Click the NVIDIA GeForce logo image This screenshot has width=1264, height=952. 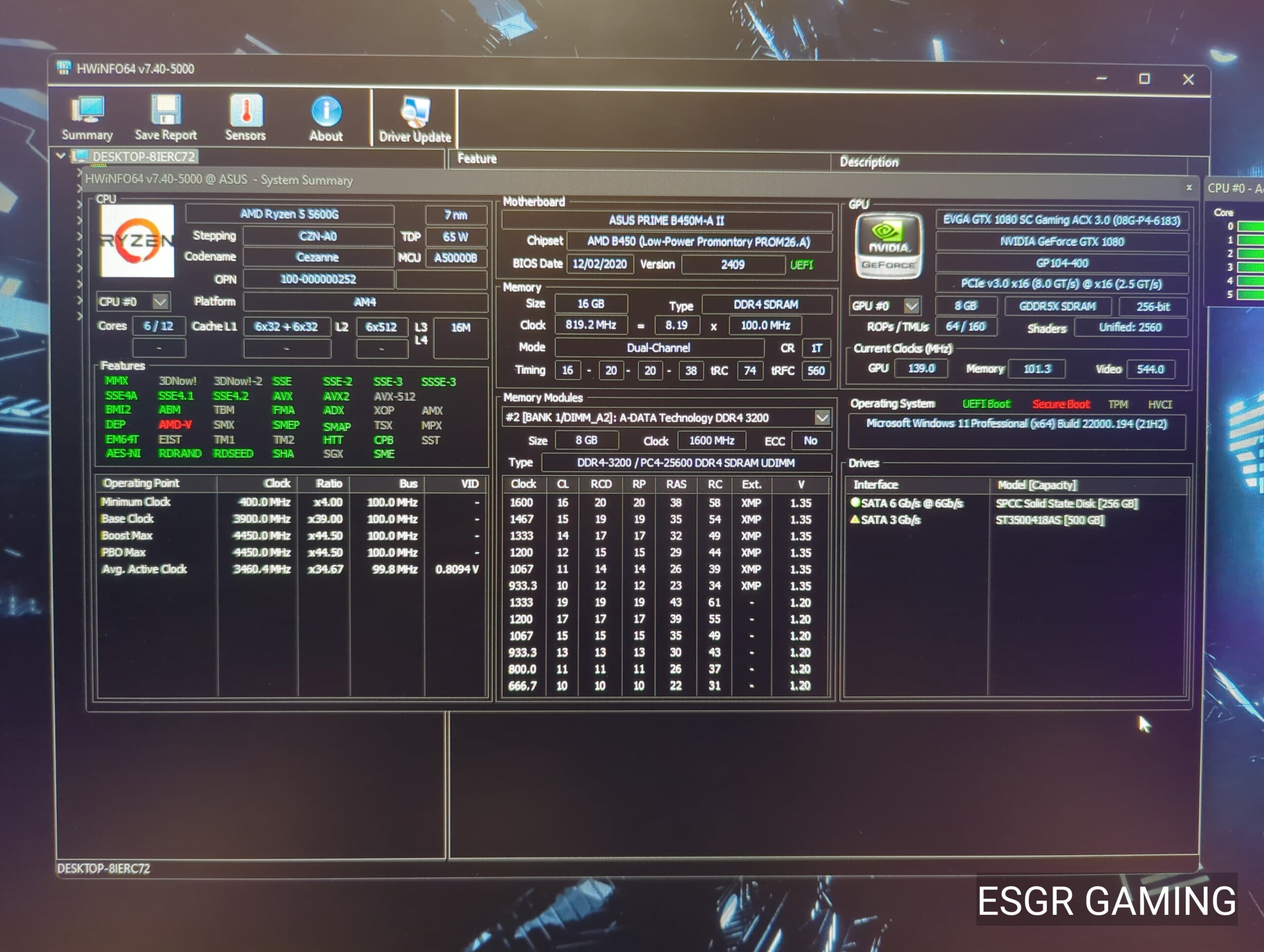(889, 246)
